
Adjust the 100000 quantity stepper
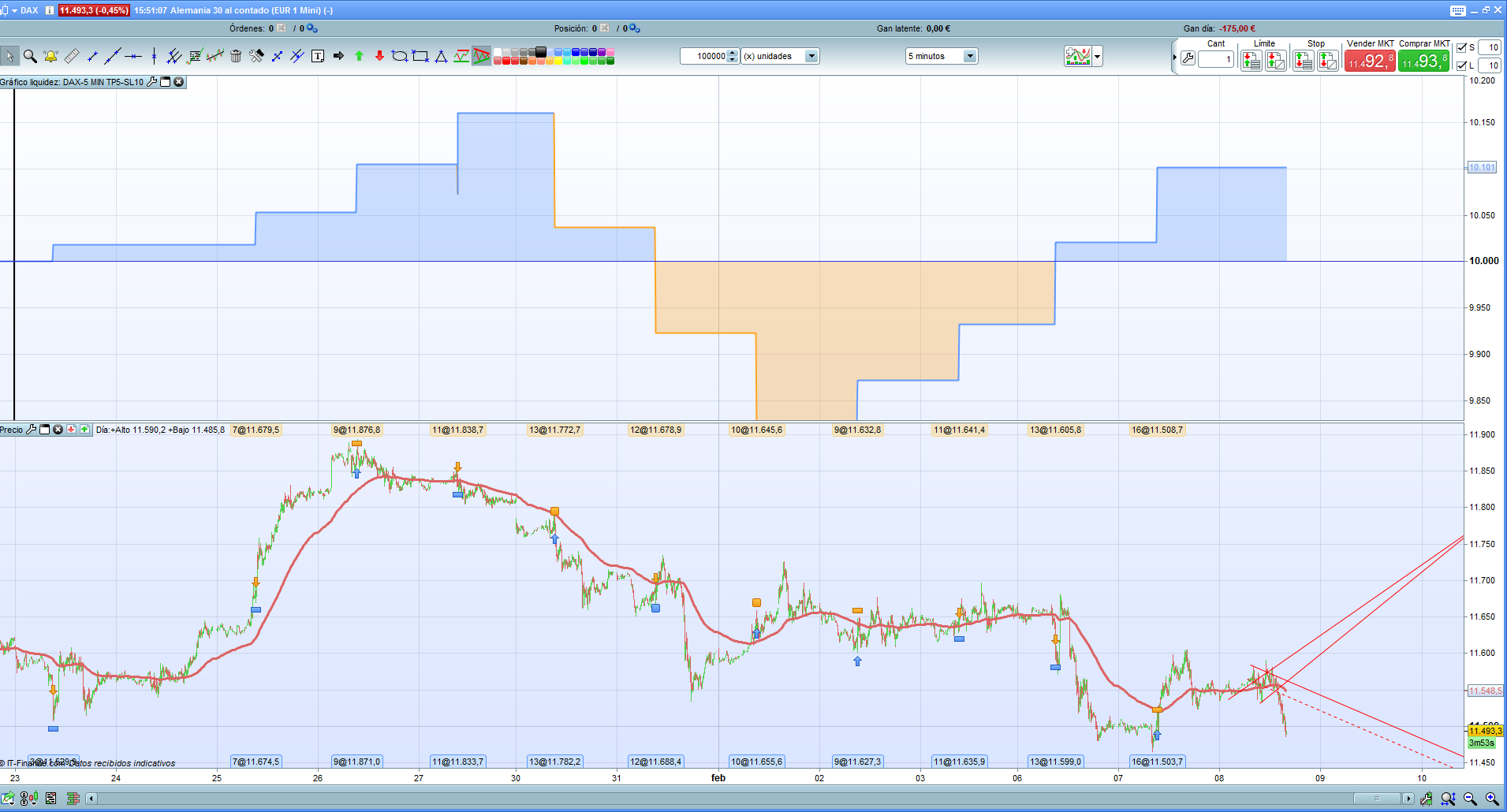tap(733, 56)
